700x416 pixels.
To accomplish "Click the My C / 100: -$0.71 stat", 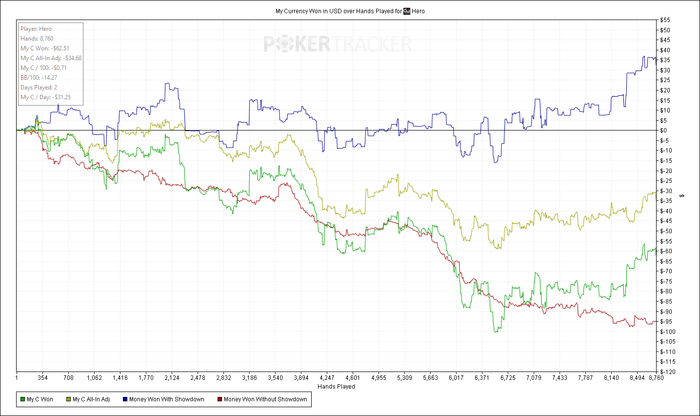I will point(43,68).
